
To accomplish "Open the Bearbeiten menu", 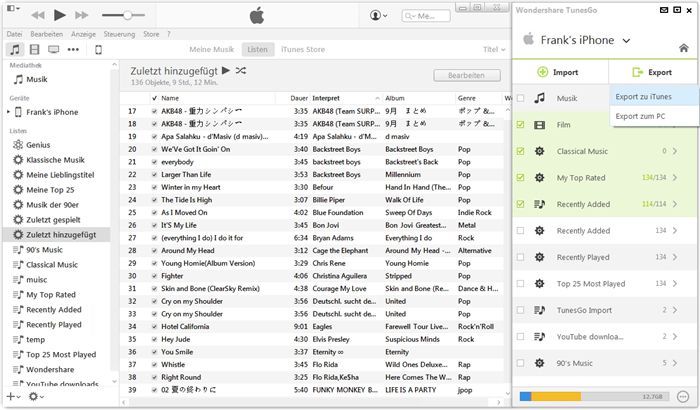I will click(x=46, y=34).
